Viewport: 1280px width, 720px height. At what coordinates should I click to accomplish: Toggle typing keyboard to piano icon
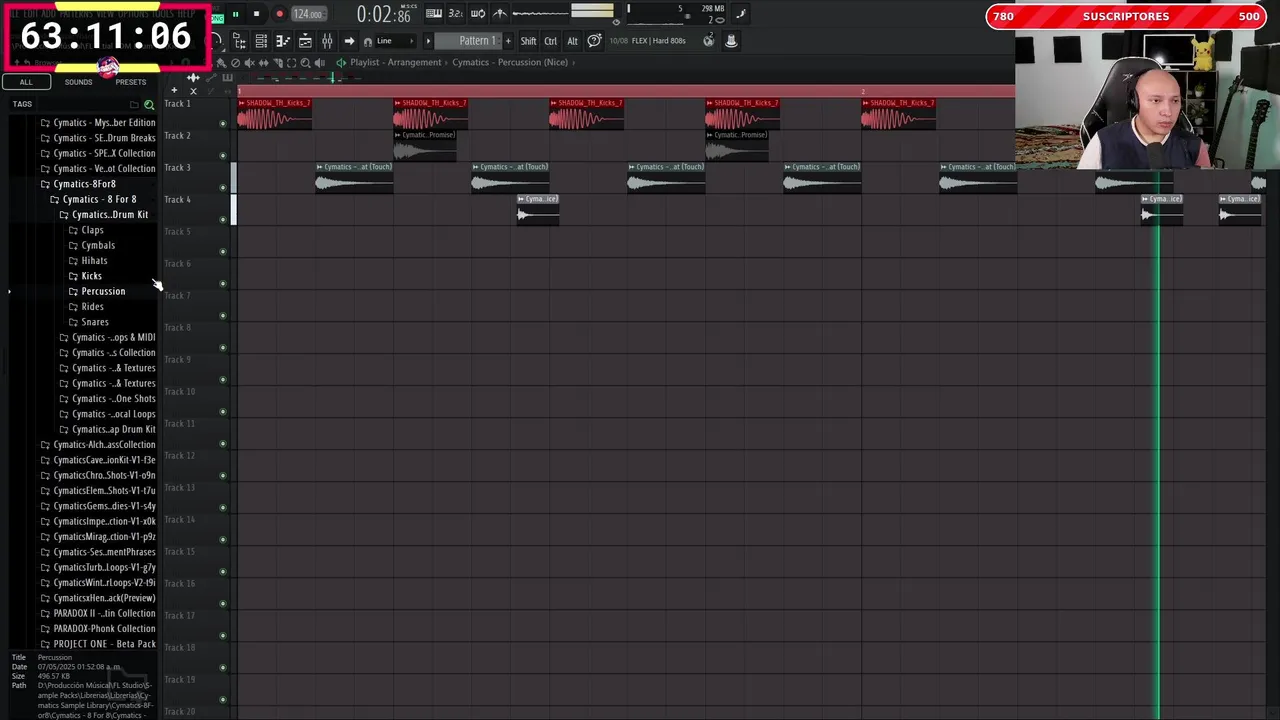(x=434, y=13)
